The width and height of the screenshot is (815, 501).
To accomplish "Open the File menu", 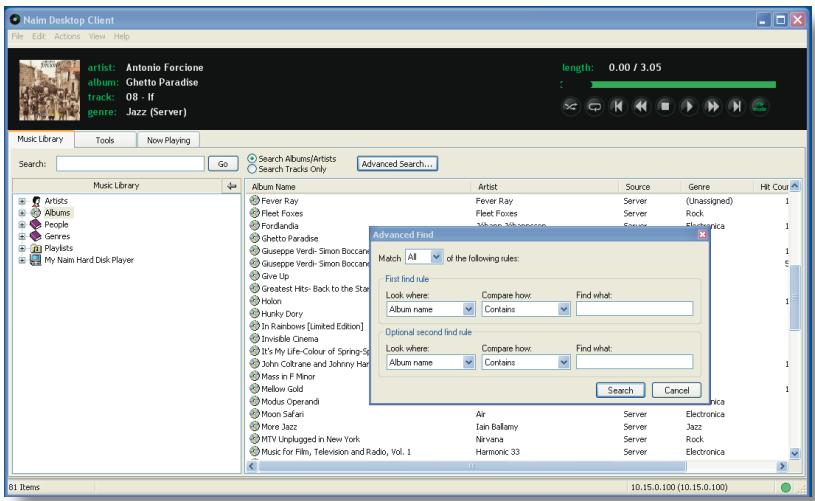I will tap(17, 36).
